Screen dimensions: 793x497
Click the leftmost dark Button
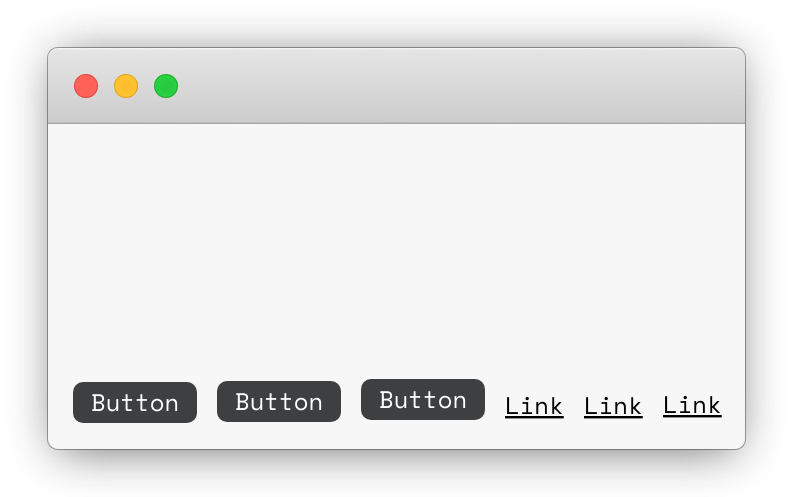(135, 402)
